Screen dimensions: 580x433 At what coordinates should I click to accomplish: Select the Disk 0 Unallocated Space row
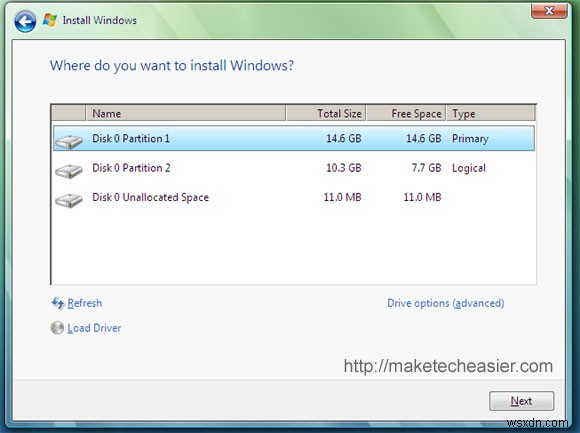(294, 197)
